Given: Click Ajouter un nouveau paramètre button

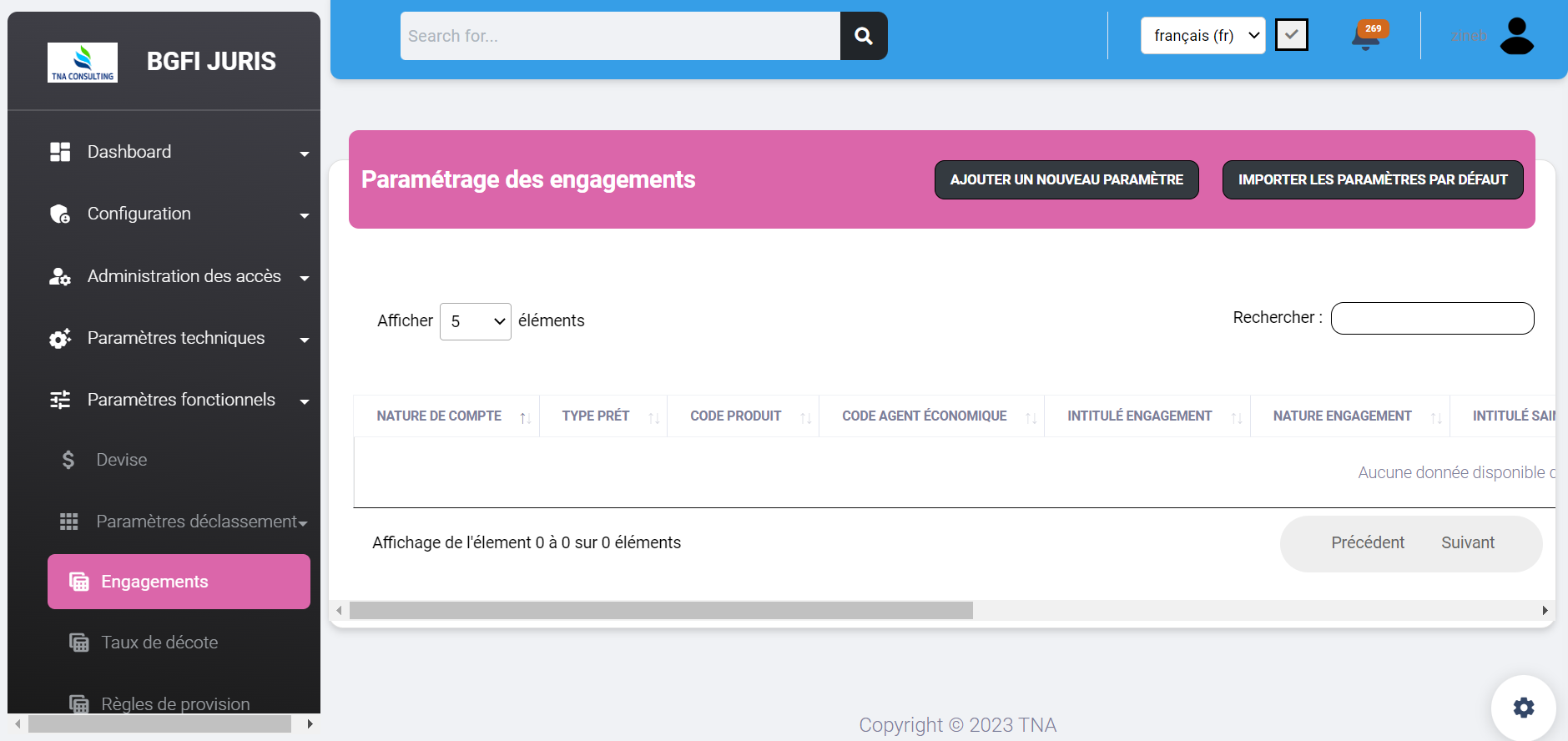Looking at the screenshot, I should point(1066,179).
